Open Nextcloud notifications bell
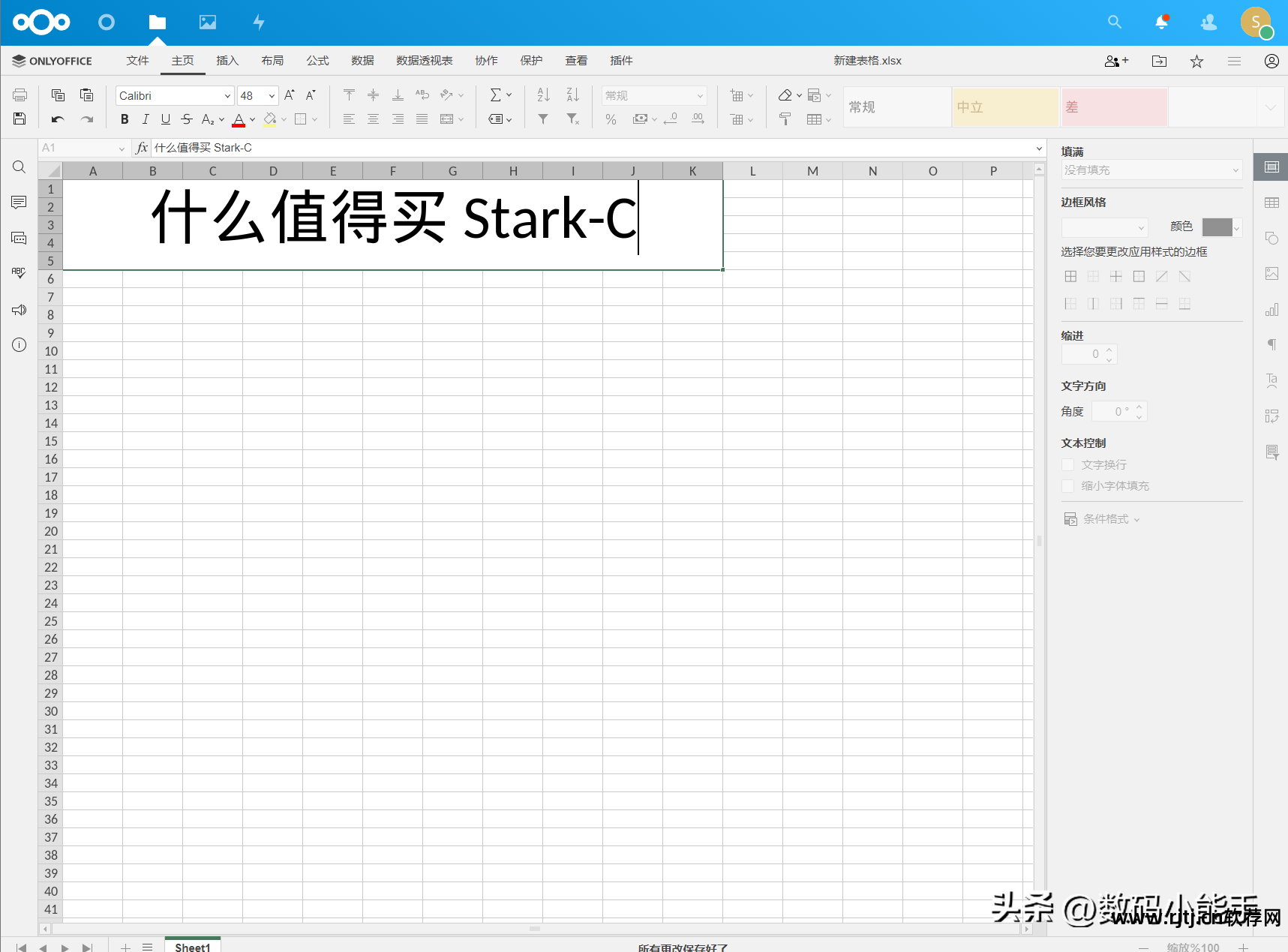The height and width of the screenshot is (952, 1288). (1162, 23)
